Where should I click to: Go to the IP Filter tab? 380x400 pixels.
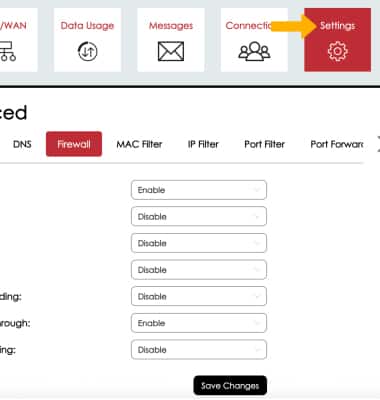[203, 144]
